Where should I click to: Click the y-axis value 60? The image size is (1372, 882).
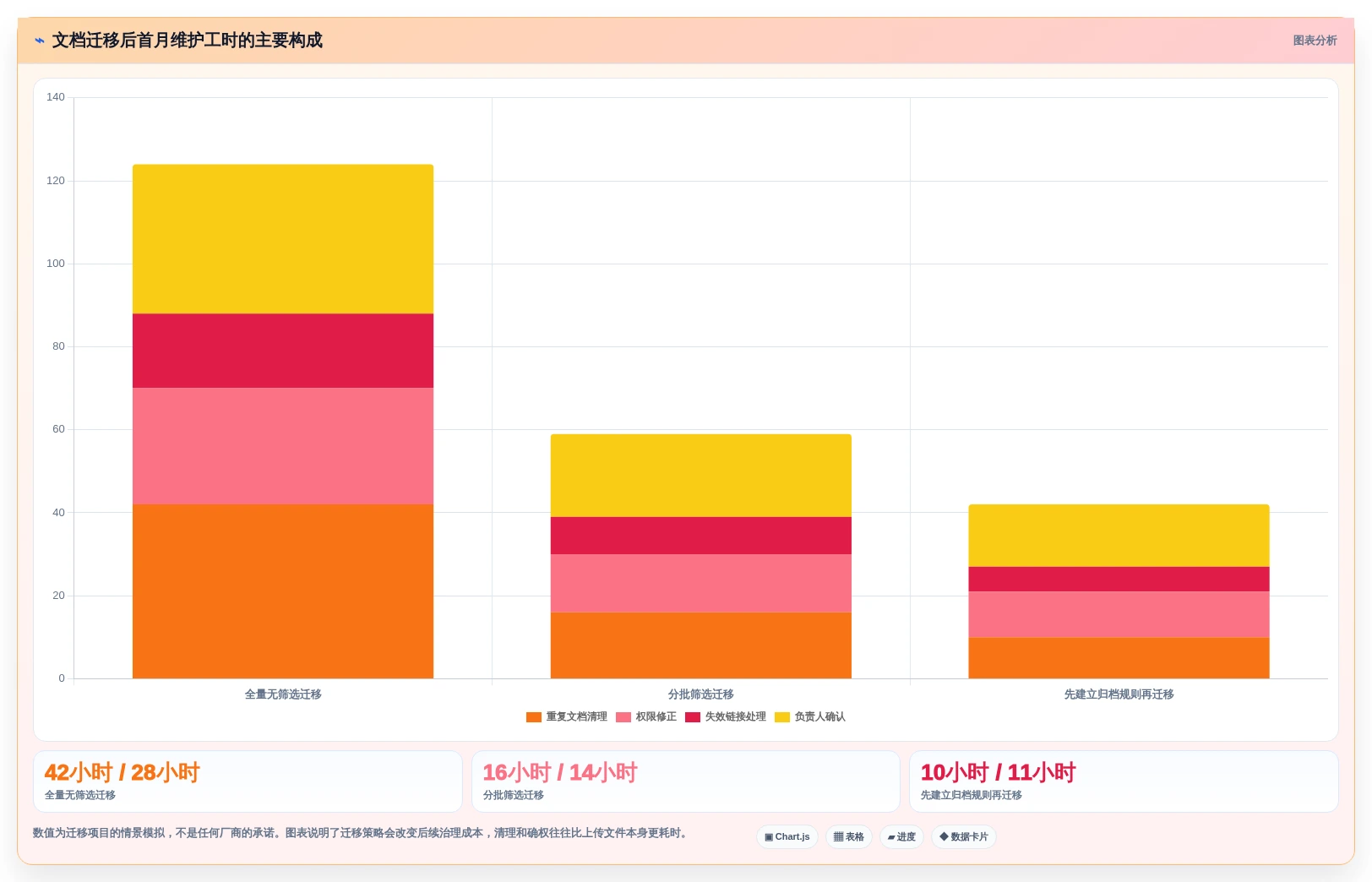click(58, 429)
